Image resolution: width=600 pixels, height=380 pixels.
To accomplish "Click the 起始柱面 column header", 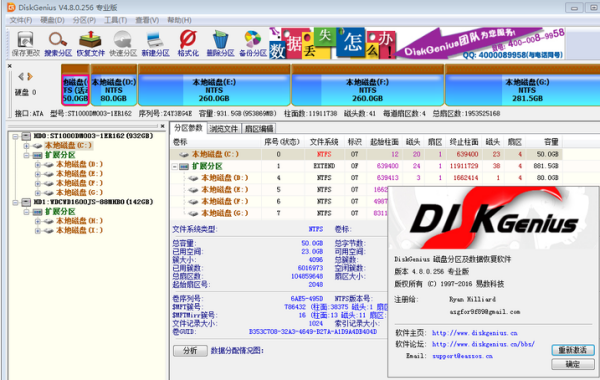I will coord(384,142).
